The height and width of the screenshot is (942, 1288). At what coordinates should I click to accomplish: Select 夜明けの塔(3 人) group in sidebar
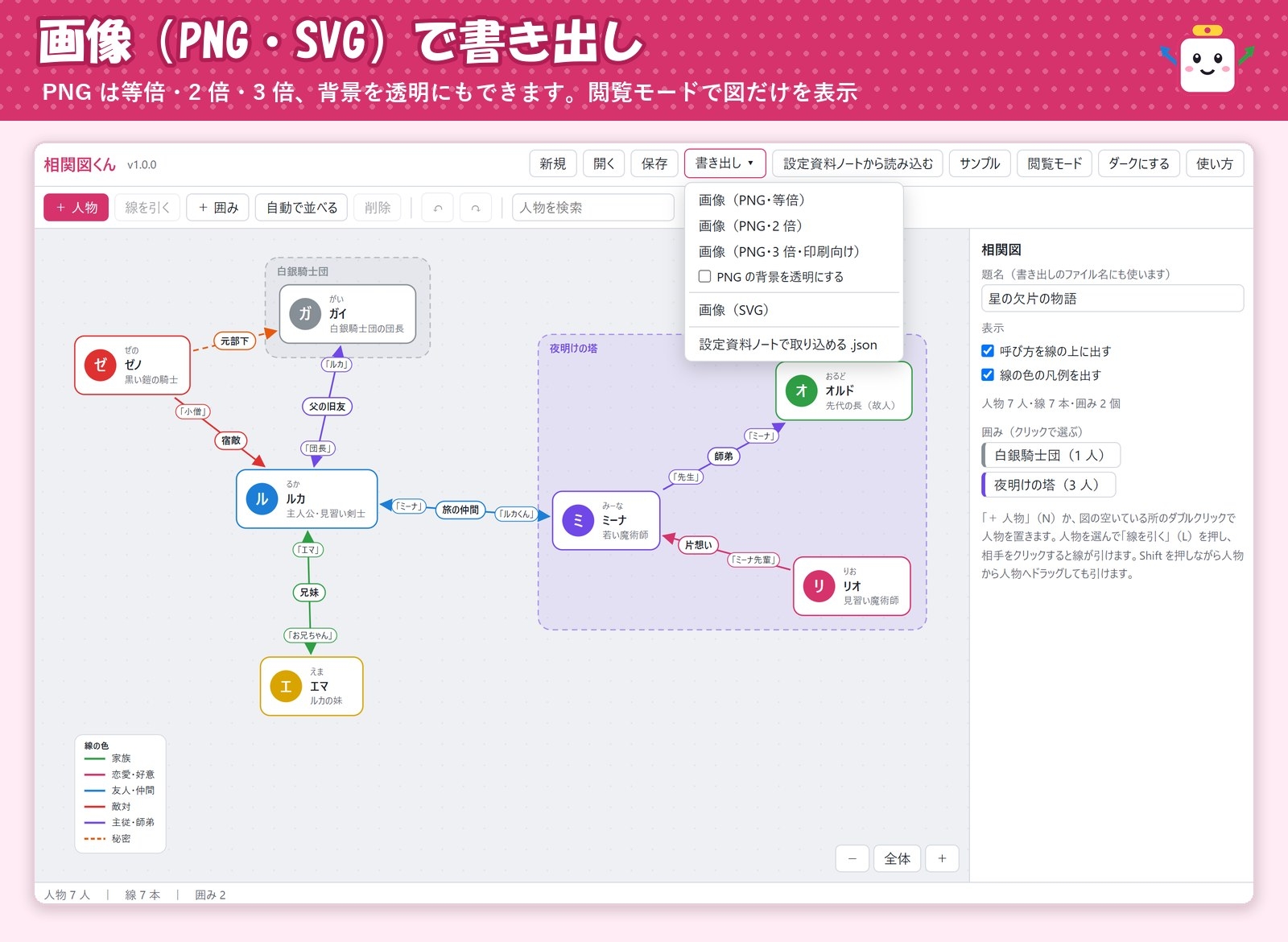[x=1049, y=485]
